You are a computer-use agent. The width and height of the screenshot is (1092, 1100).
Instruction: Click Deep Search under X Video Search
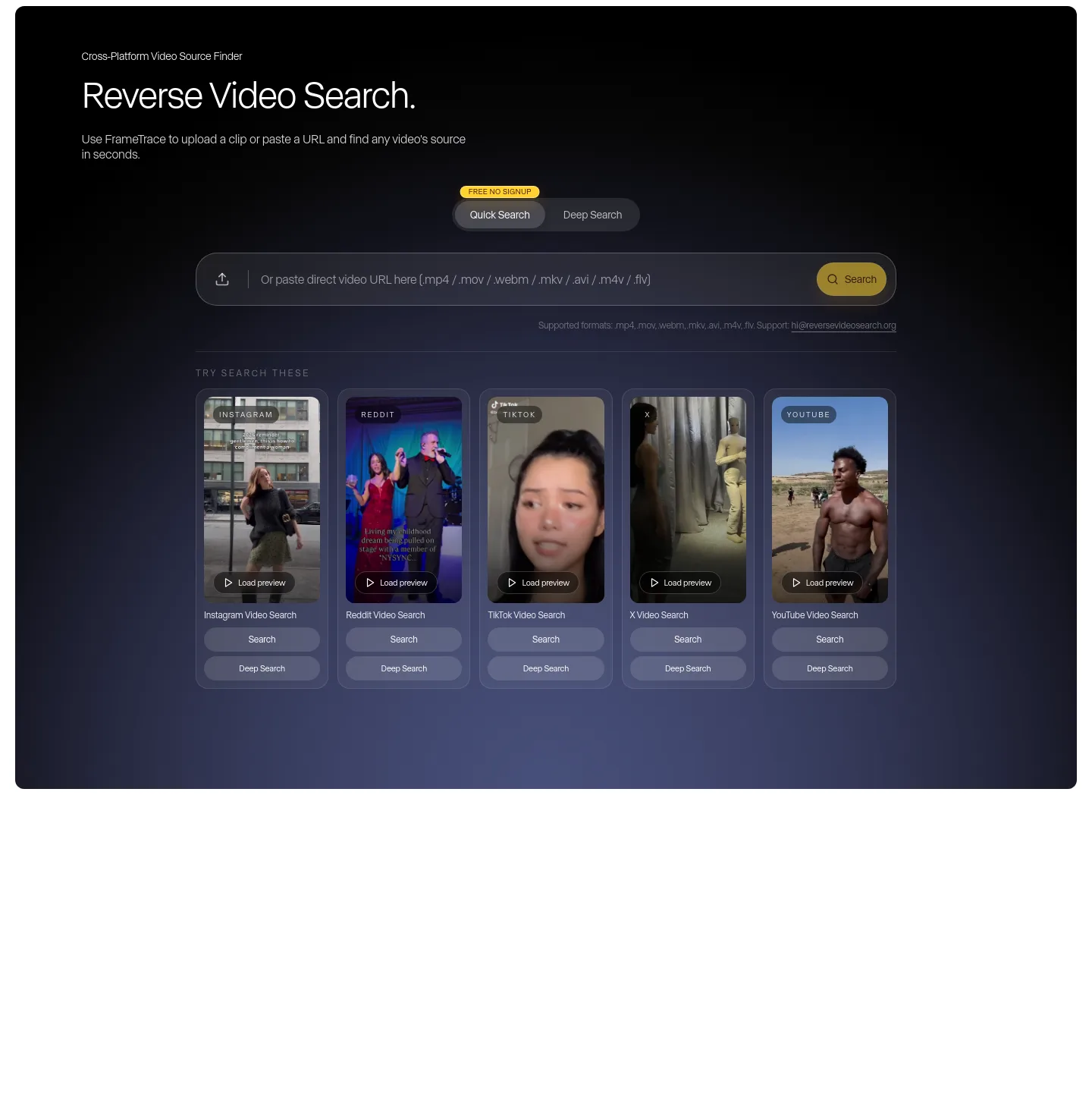pos(688,668)
